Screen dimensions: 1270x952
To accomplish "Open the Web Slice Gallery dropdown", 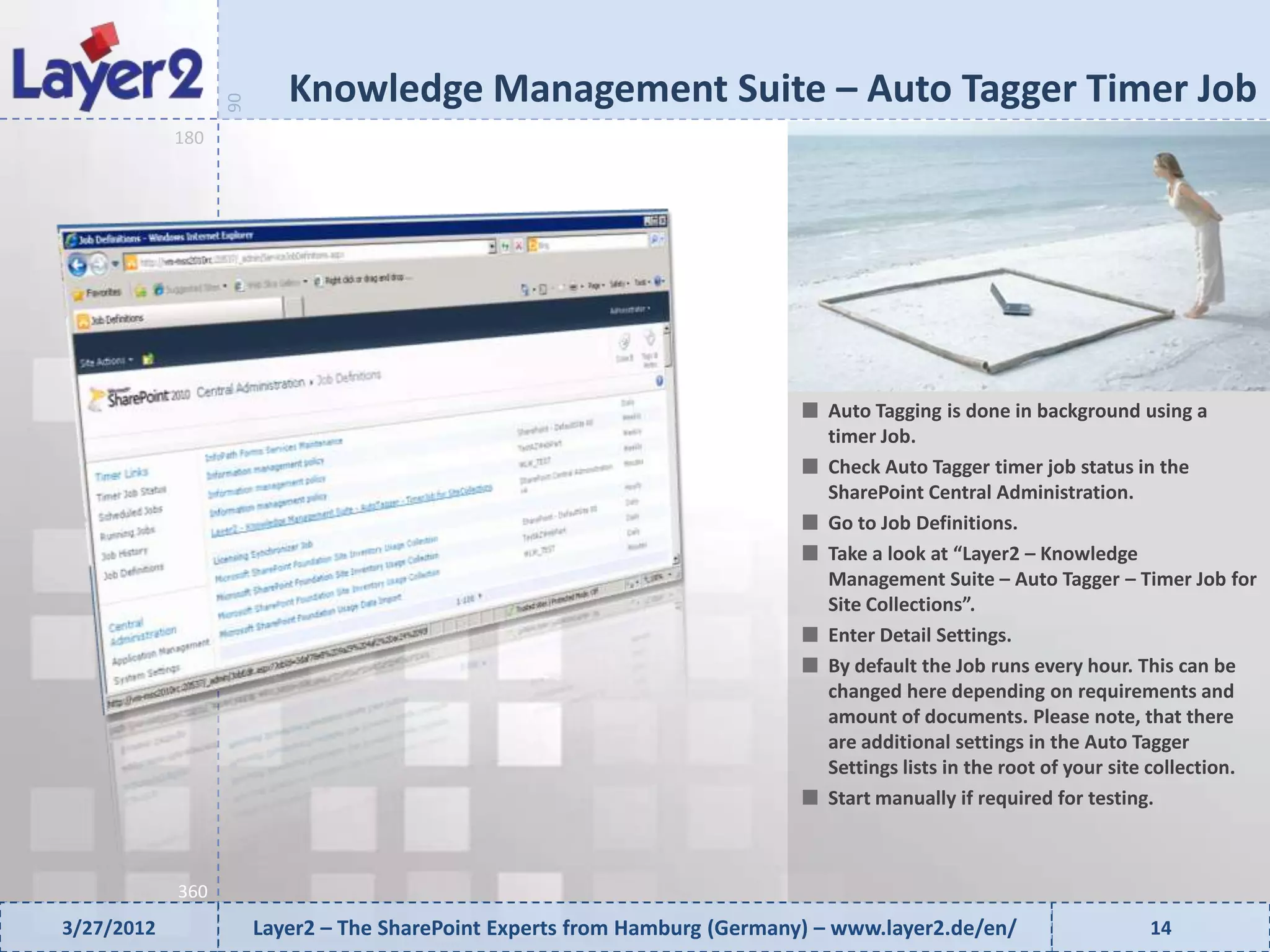I will (272, 284).
